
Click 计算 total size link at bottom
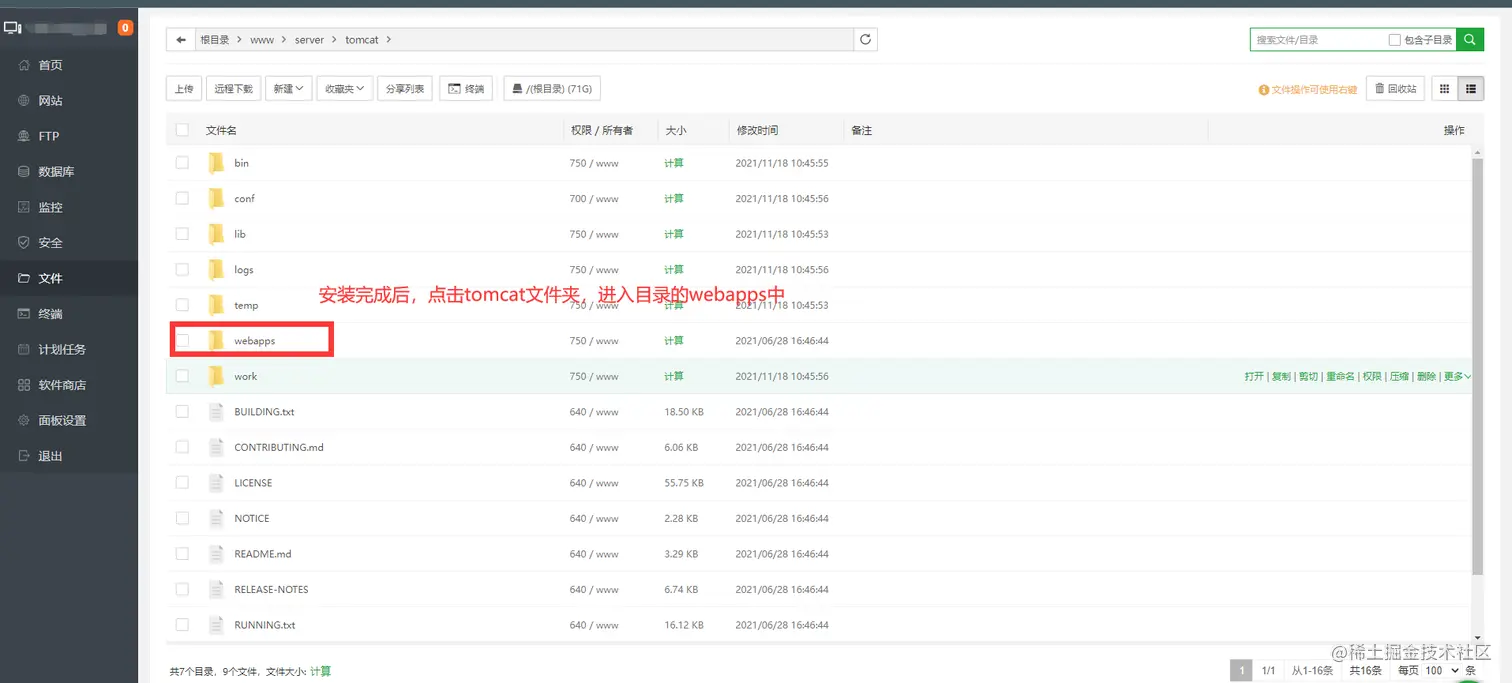click(320, 671)
